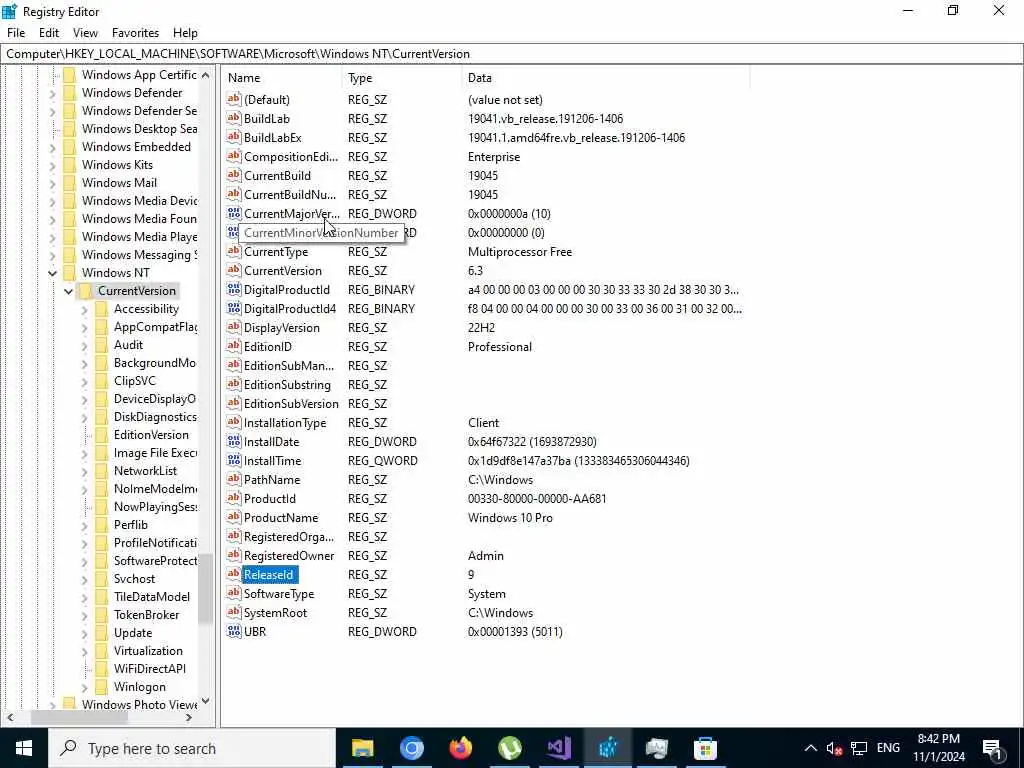Open uTorrent from the taskbar
1024x768 pixels.
(509, 748)
